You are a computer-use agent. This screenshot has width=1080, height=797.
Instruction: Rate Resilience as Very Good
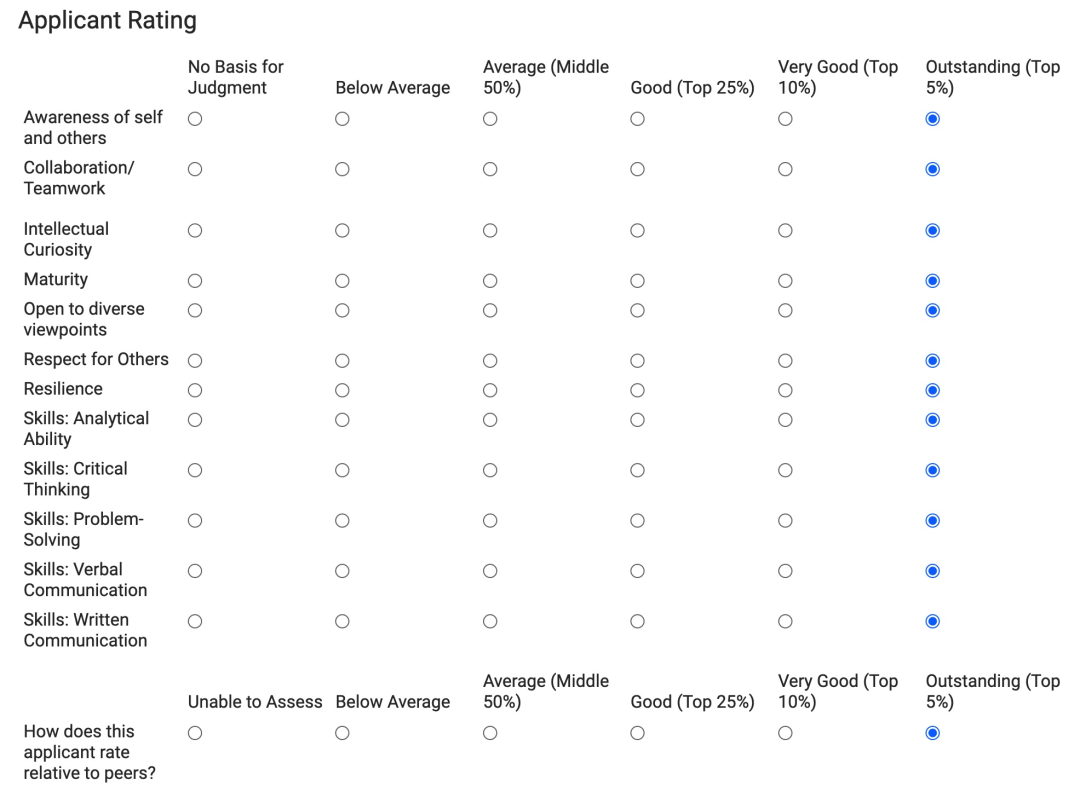pyautogui.click(x=785, y=390)
